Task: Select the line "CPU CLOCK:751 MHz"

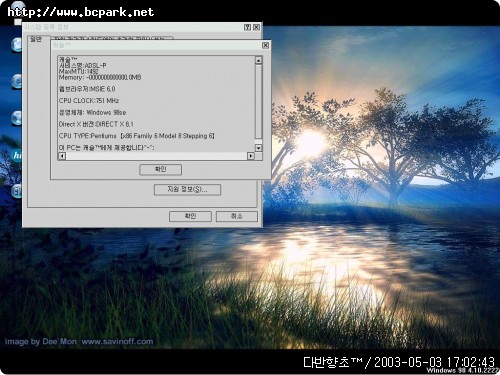Action: pyautogui.click(x=89, y=101)
